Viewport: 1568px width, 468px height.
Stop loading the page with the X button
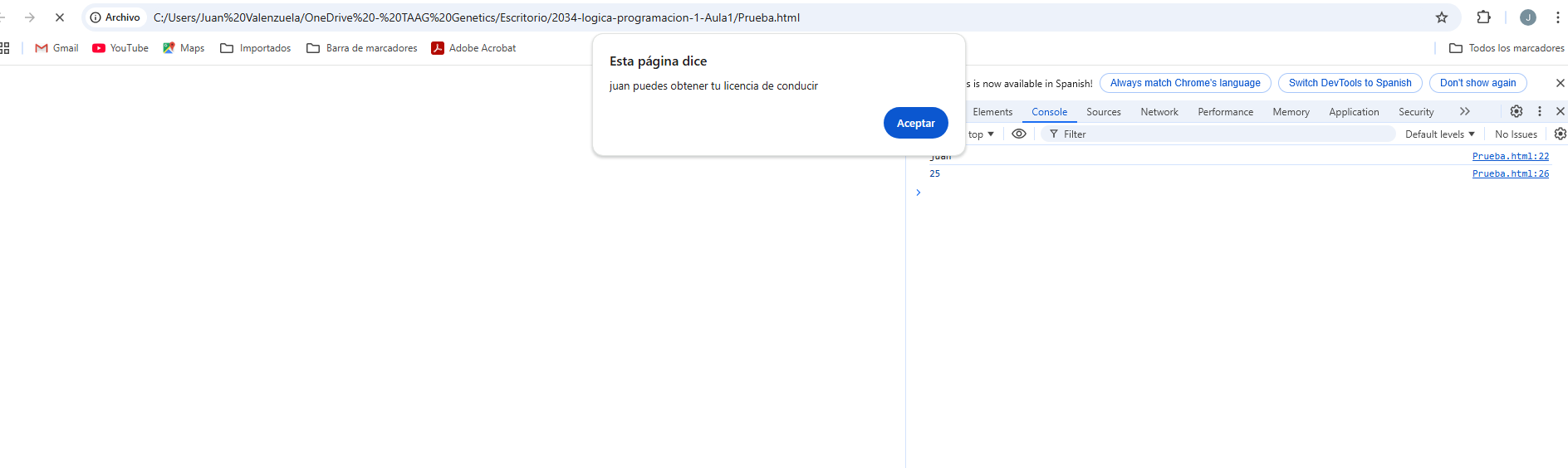pos(60,17)
